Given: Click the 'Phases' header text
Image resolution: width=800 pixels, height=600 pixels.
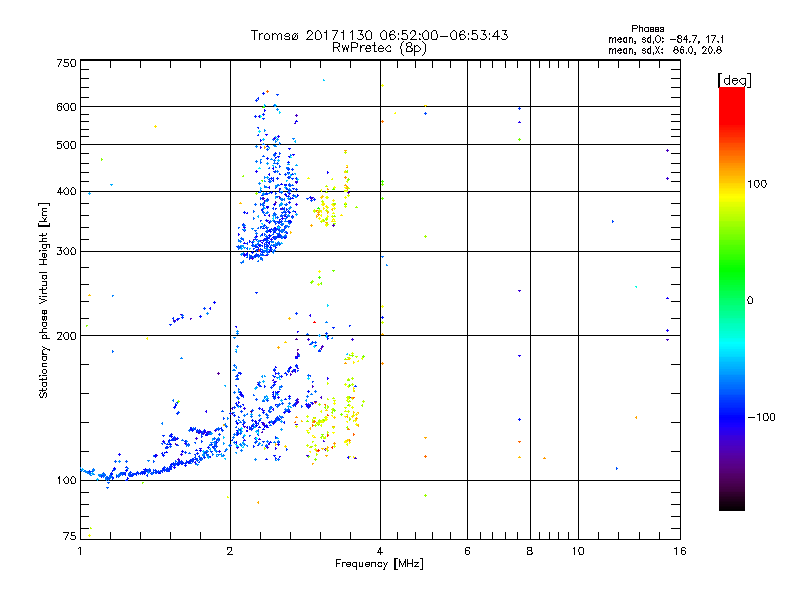Looking at the screenshot, I should click(647, 29).
